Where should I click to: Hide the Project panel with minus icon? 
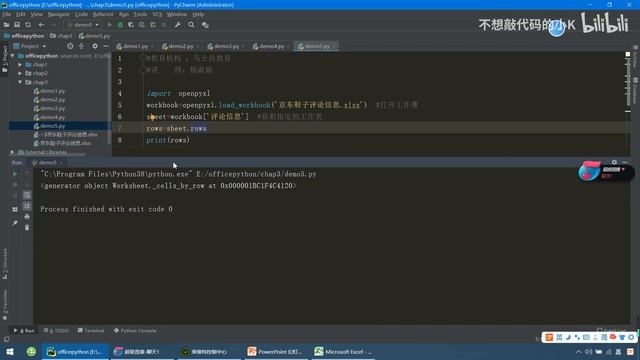coord(106,46)
